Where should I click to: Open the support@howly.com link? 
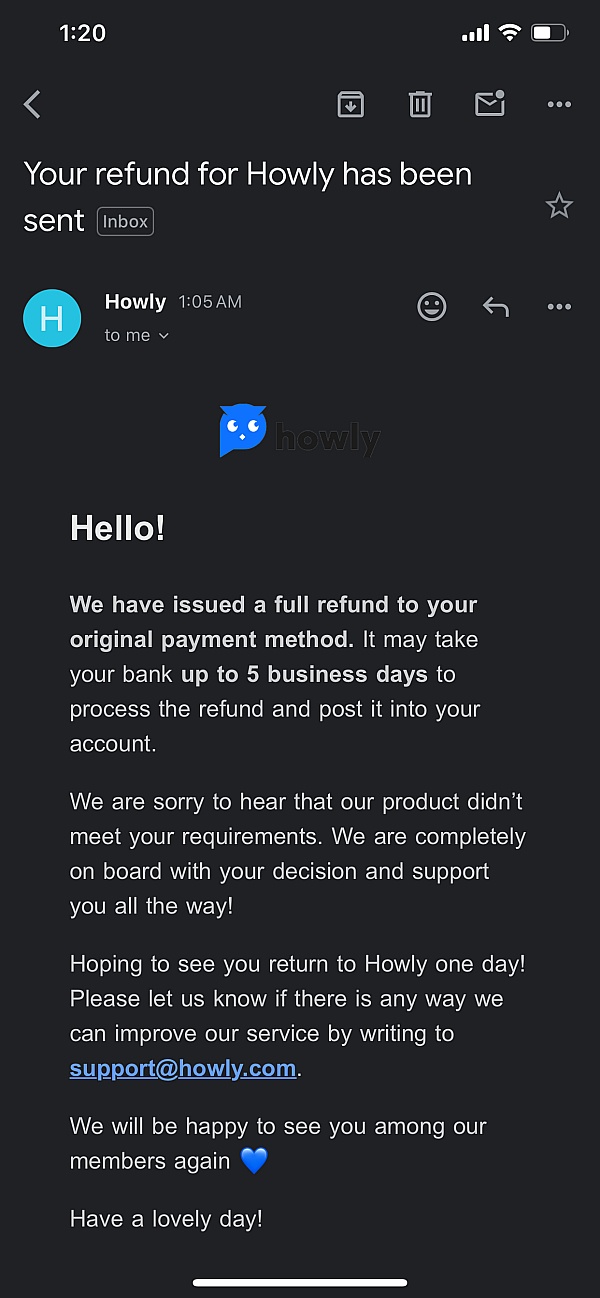[x=183, y=1068]
